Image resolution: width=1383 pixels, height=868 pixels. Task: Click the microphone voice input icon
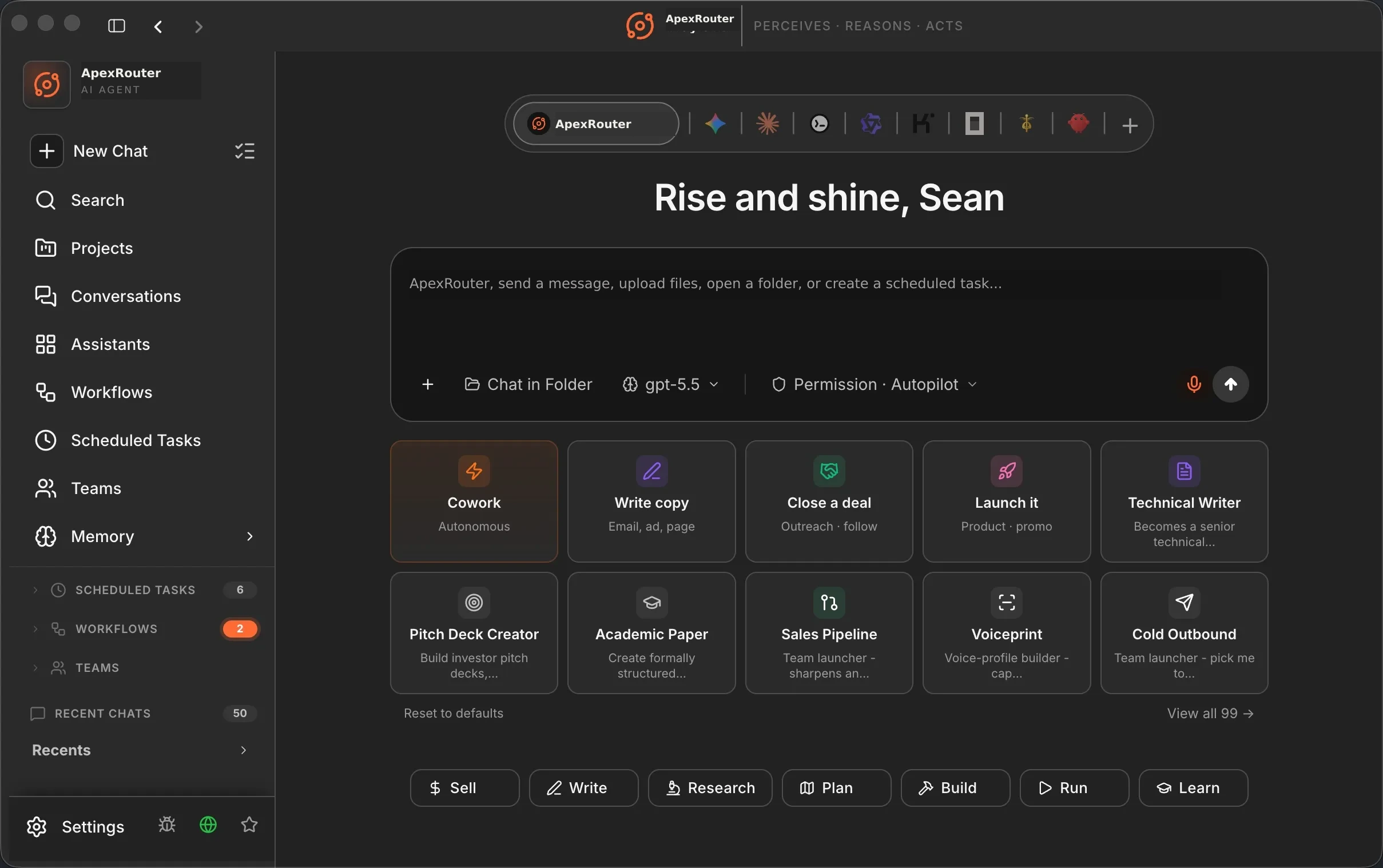1194,384
